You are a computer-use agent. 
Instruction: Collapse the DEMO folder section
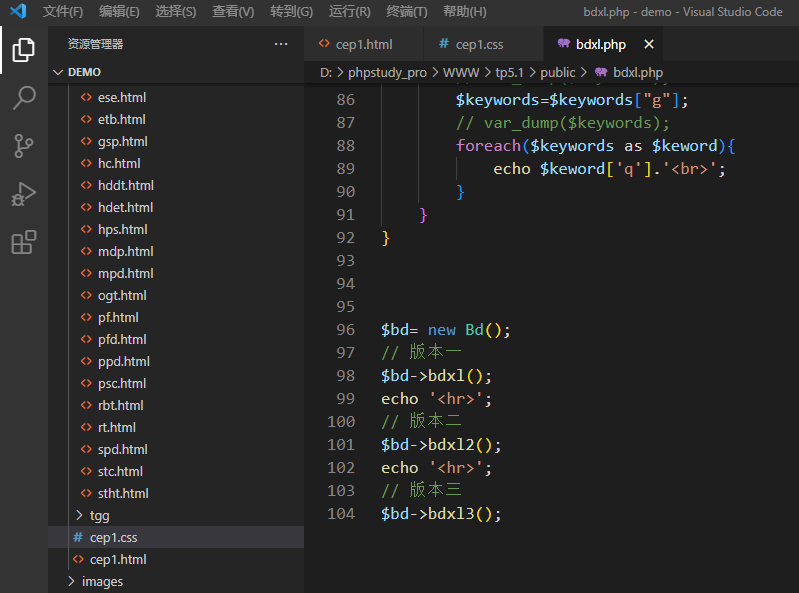pos(176,72)
